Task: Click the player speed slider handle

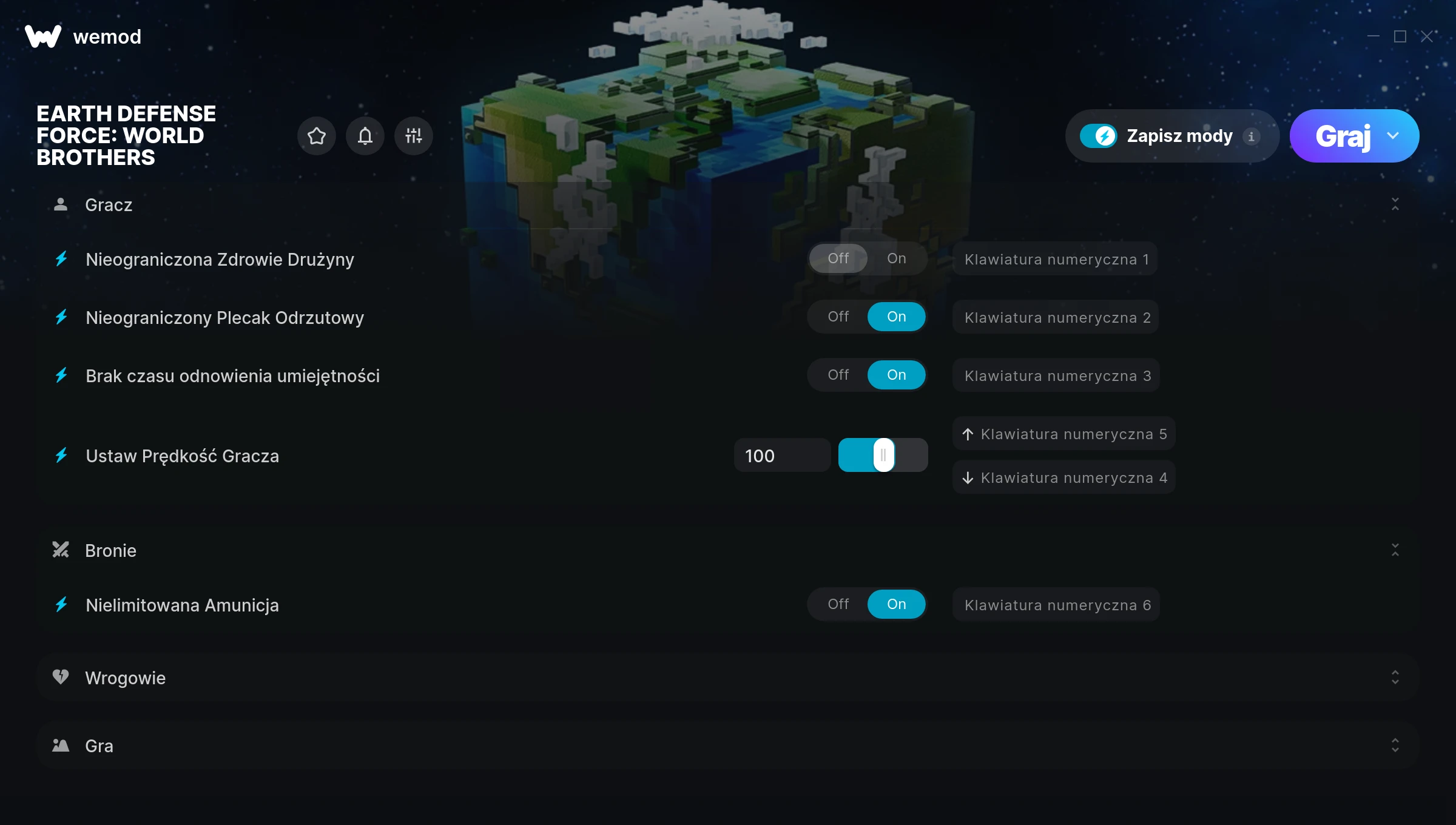Action: (x=883, y=455)
